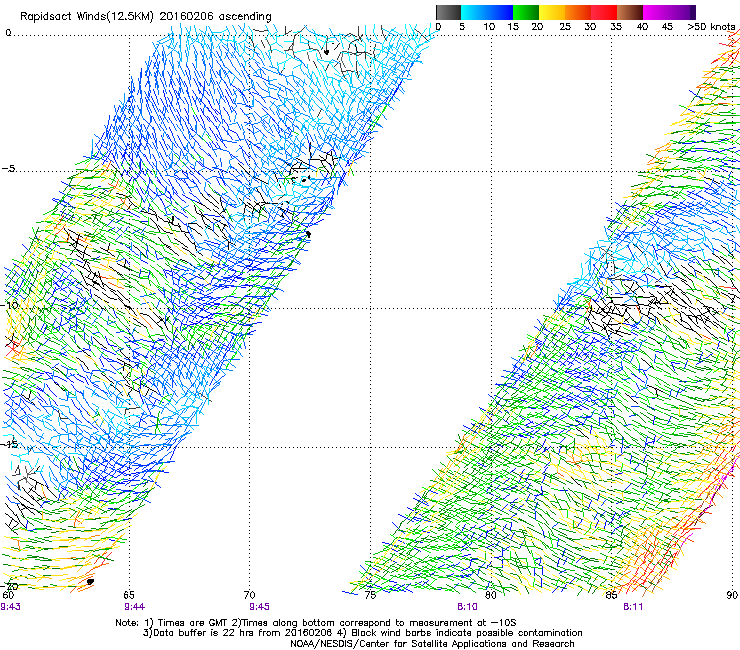Screen dimensions: 740x650
Task: Click the red 30–35 knots legend segment
Action: (604, 12)
